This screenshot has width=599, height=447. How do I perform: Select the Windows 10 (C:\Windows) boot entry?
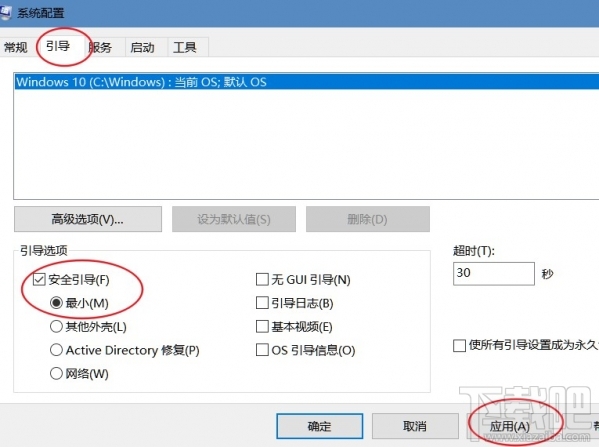[307, 82]
